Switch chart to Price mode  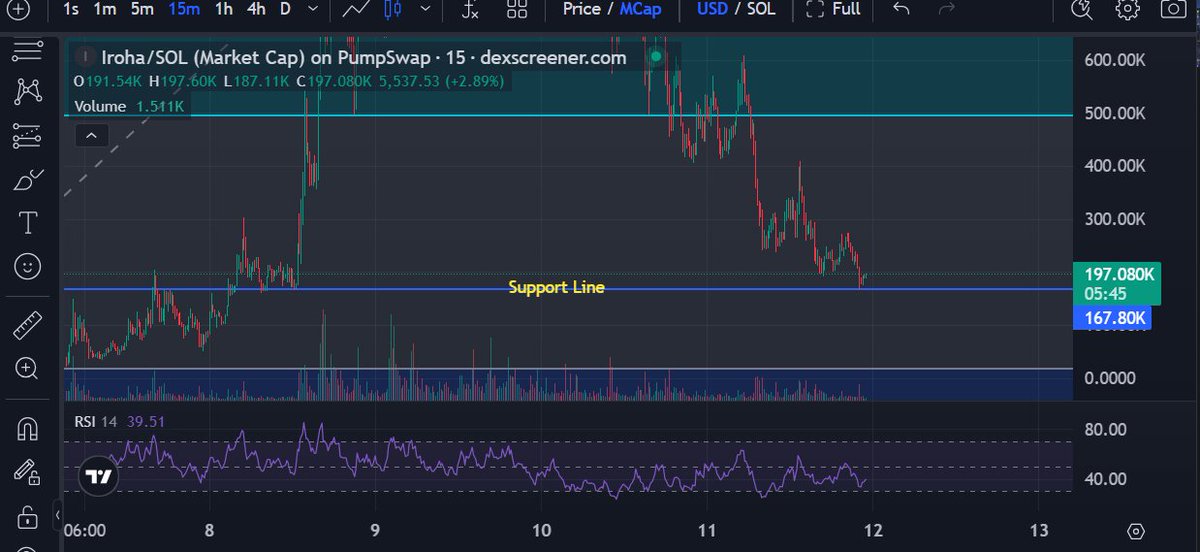(x=582, y=9)
